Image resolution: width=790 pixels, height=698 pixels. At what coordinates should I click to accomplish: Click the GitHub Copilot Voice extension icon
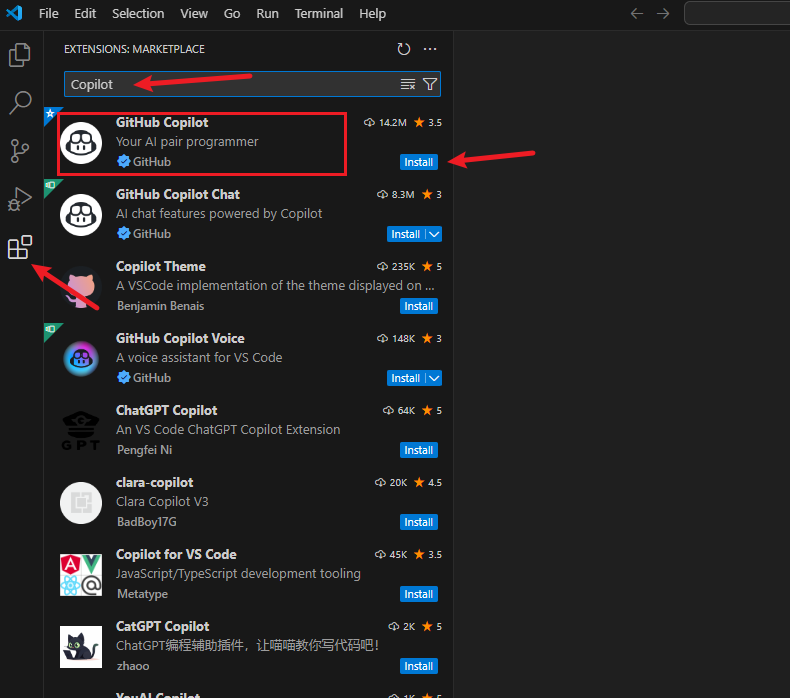pyautogui.click(x=81, y=359)
